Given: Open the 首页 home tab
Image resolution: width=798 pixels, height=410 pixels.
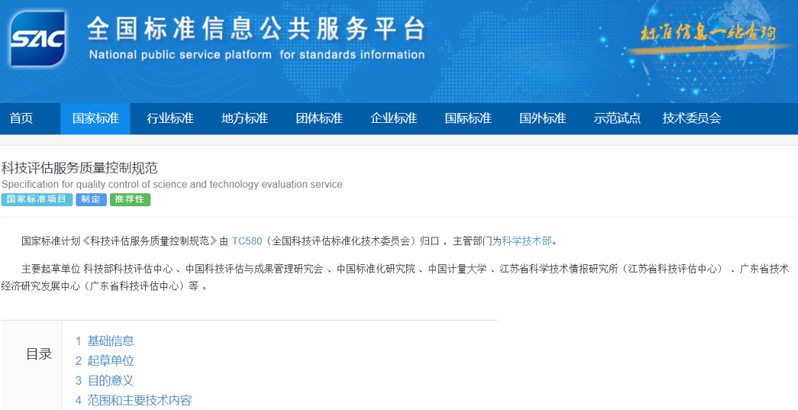Looking at the screenshot, I should pos(21,118).
